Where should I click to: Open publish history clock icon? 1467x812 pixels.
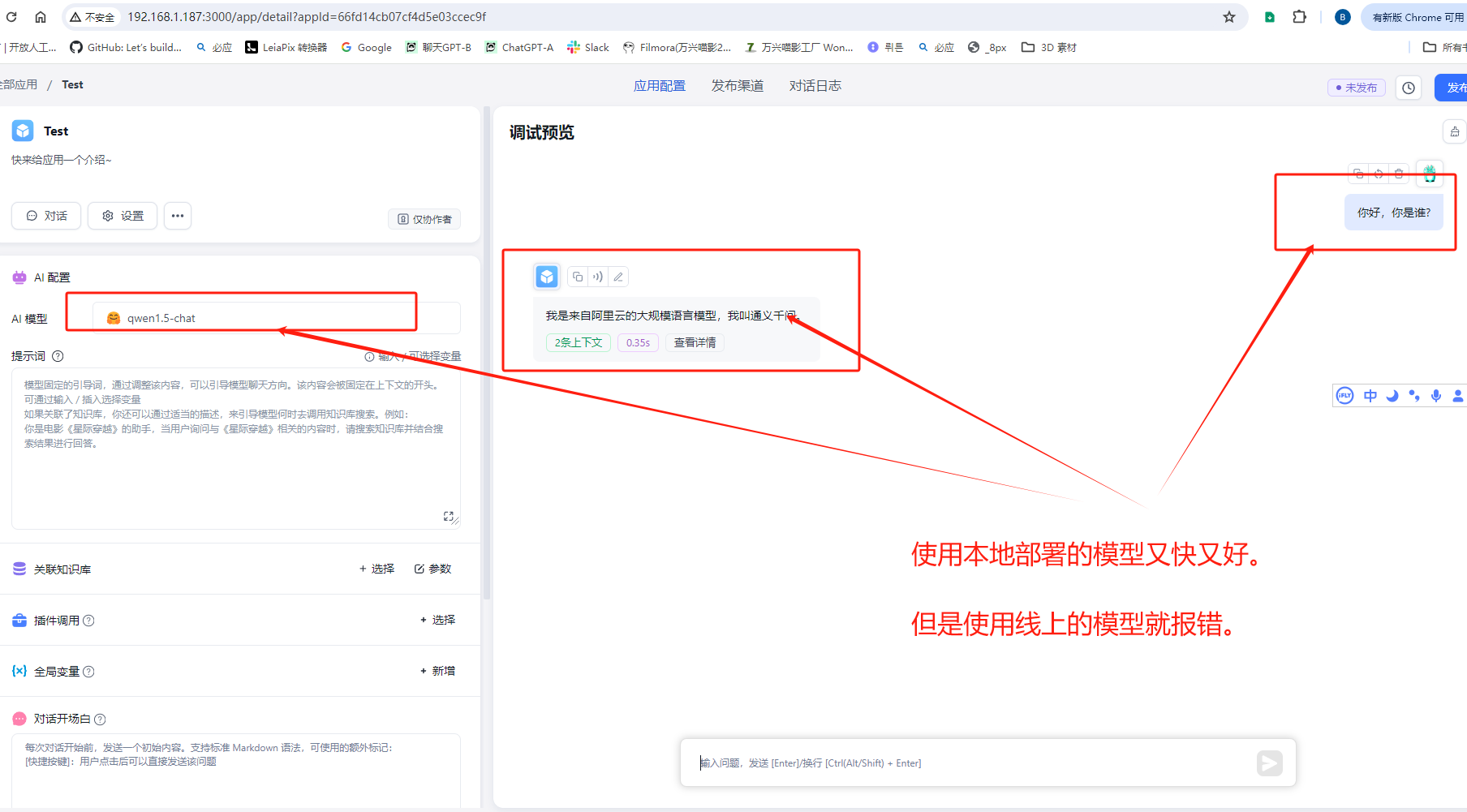pyautogui.click(x=1409, y=88)
